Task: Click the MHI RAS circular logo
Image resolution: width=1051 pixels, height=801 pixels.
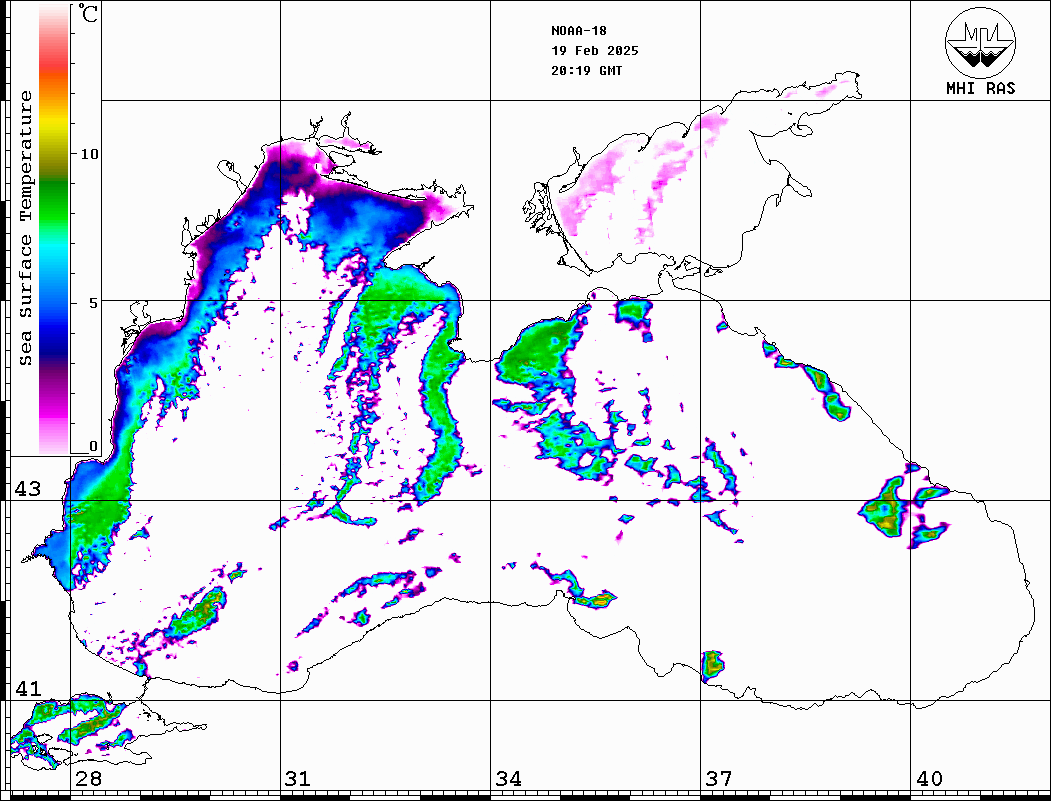Action: point(981,42)
